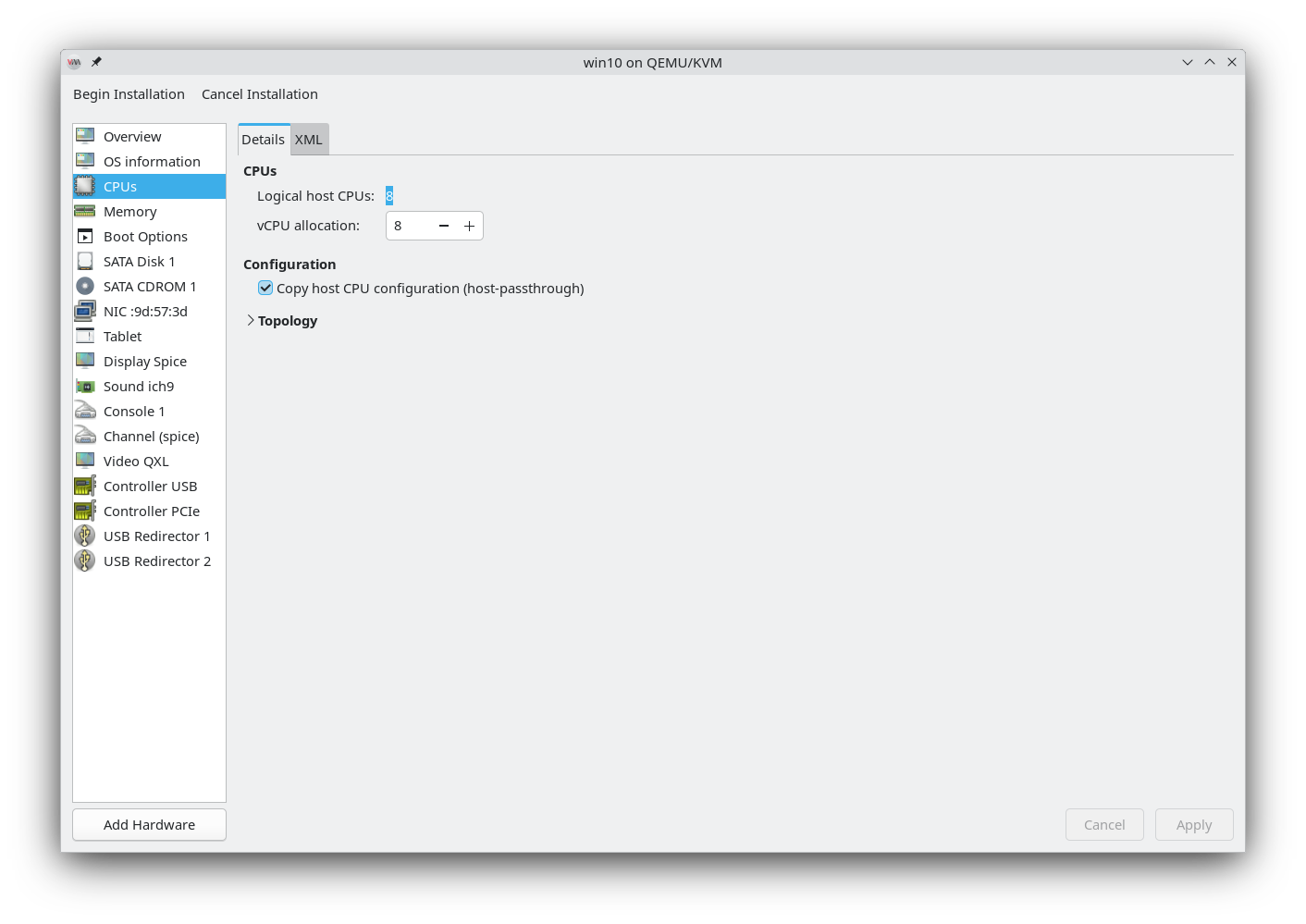Click the SATA CDROM 1 disc icon
This screenshot has height=924, width=1306.
tap(85, 287)
